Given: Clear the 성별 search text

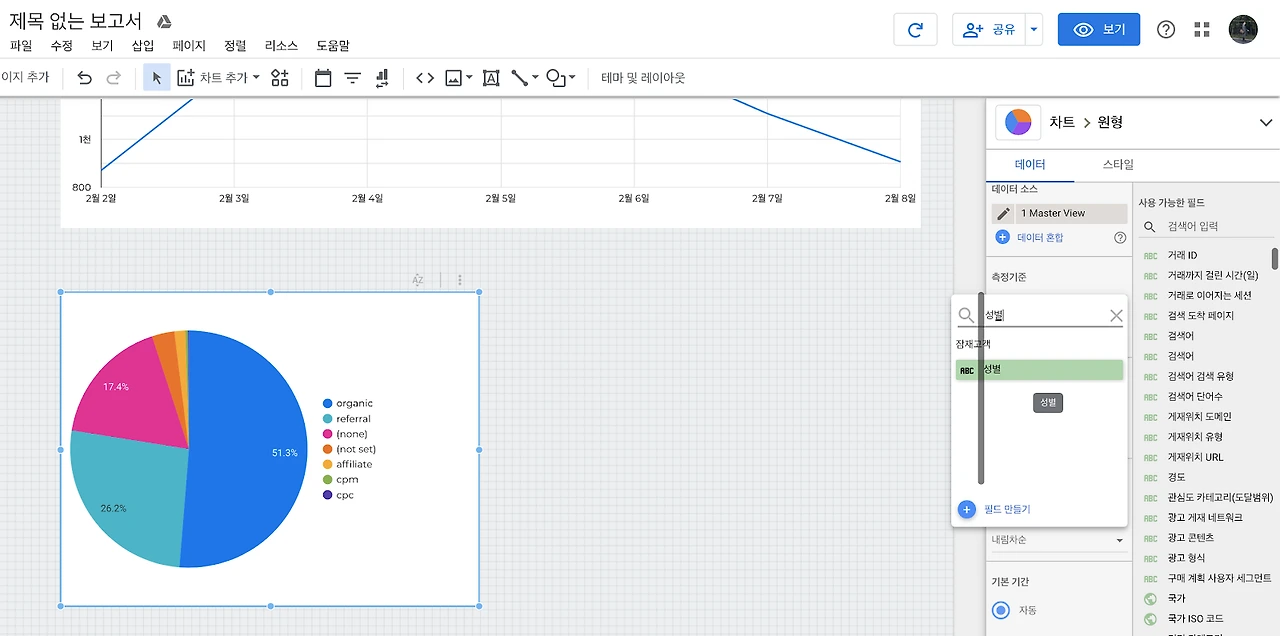Looking at the screenshot, I should click(1116, 316).
